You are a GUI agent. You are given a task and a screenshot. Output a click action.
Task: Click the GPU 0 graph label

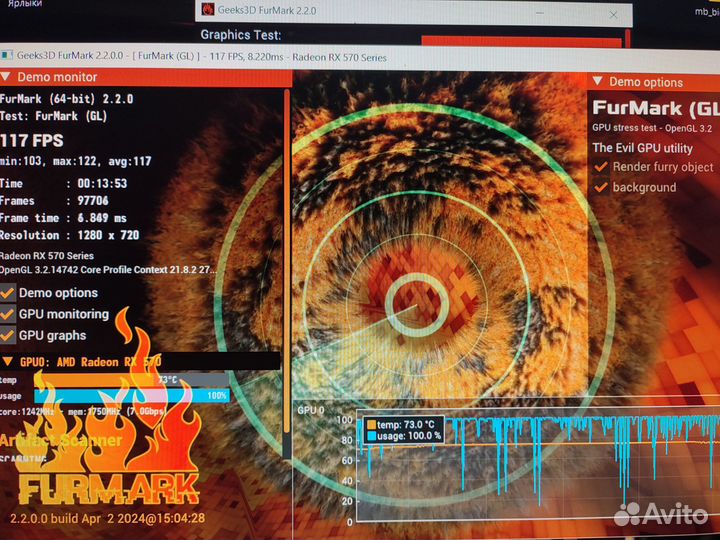coord(311,410)
